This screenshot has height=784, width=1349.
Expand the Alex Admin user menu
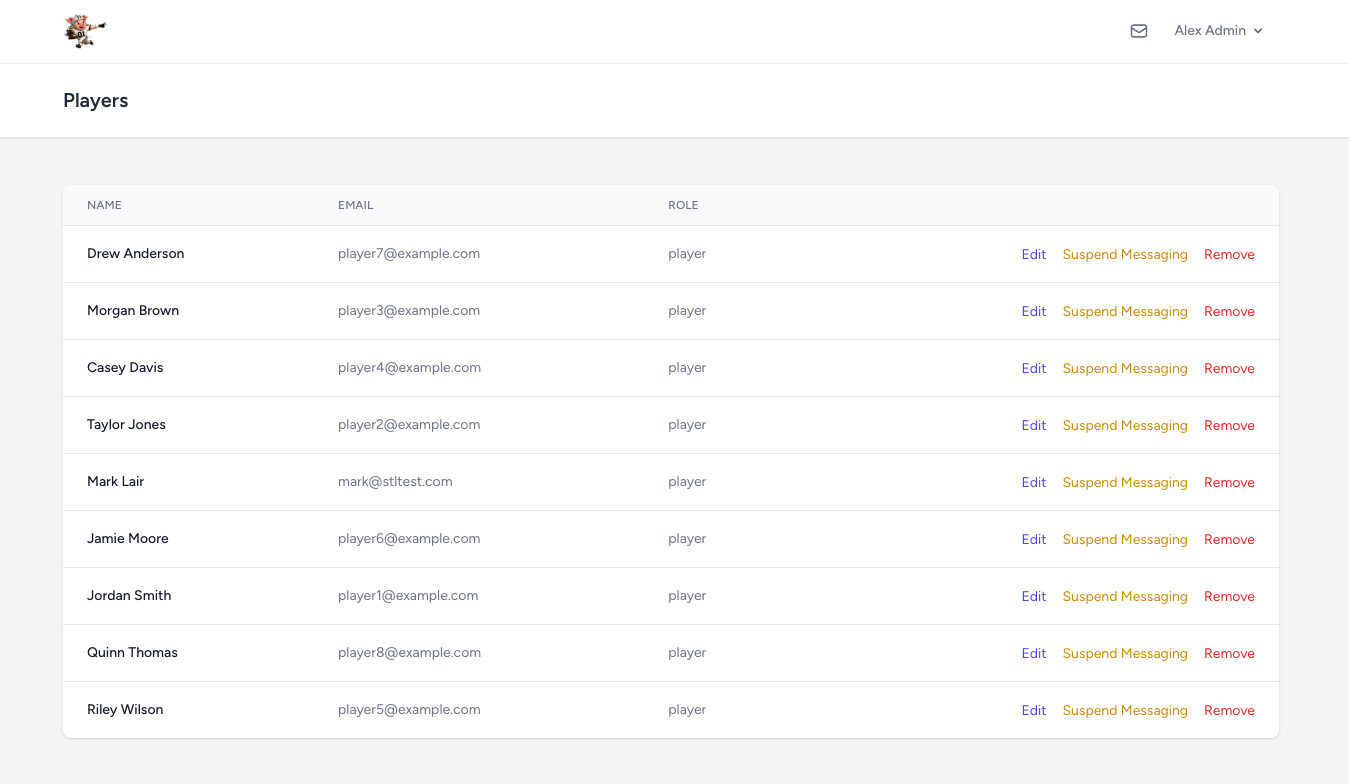[1218, 31]
